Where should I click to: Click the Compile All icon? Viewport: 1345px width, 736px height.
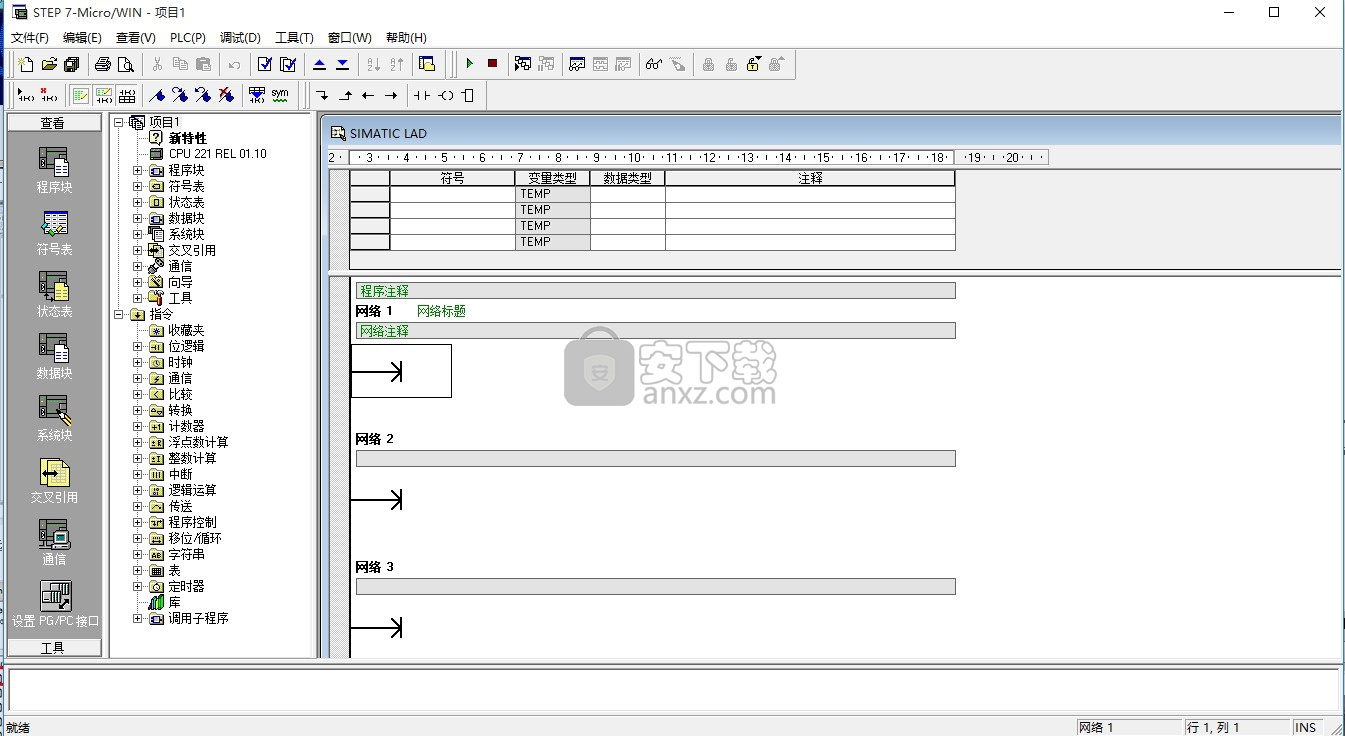tap(288, 64)
